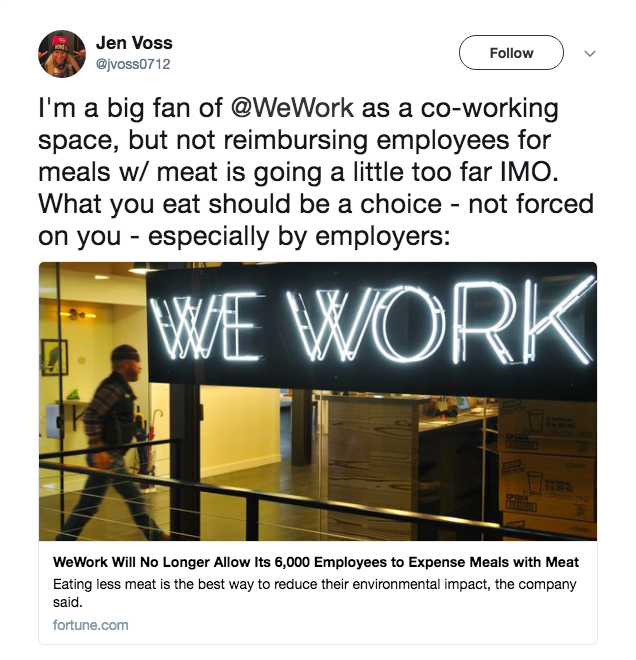Screen dimensions: 636x660
Task: Click the neon WORK letters in the photo
Action: (x=441, y=322)
